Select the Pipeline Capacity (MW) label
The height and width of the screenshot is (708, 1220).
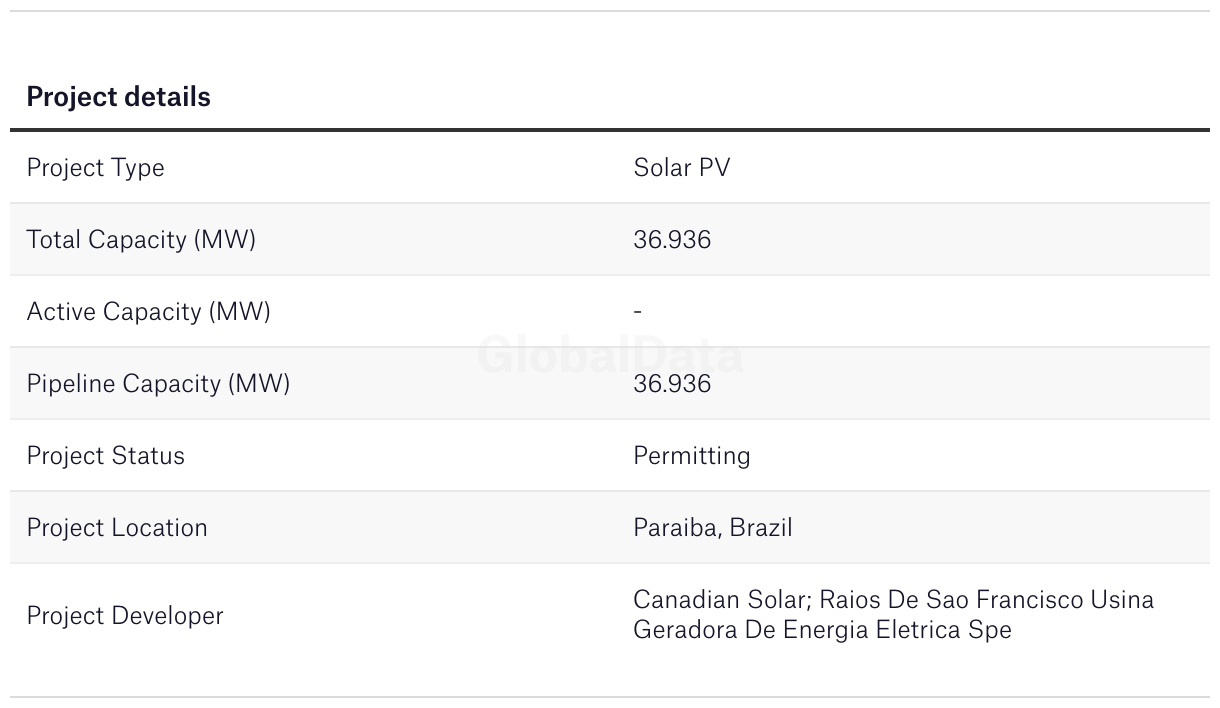point(158,384)
